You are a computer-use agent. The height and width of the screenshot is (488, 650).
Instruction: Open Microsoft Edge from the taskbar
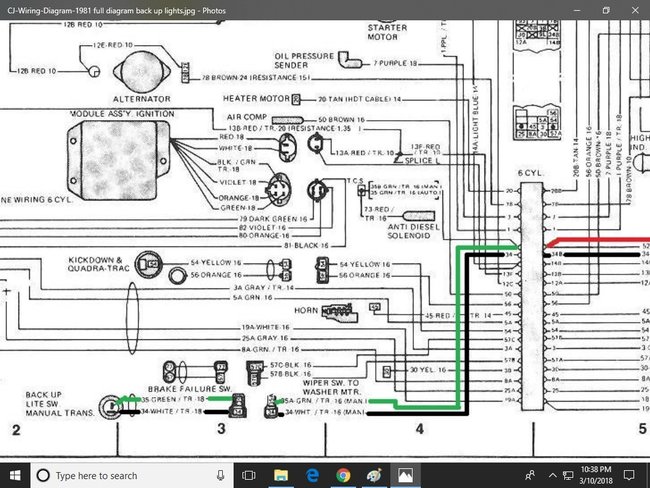[312, 475]
